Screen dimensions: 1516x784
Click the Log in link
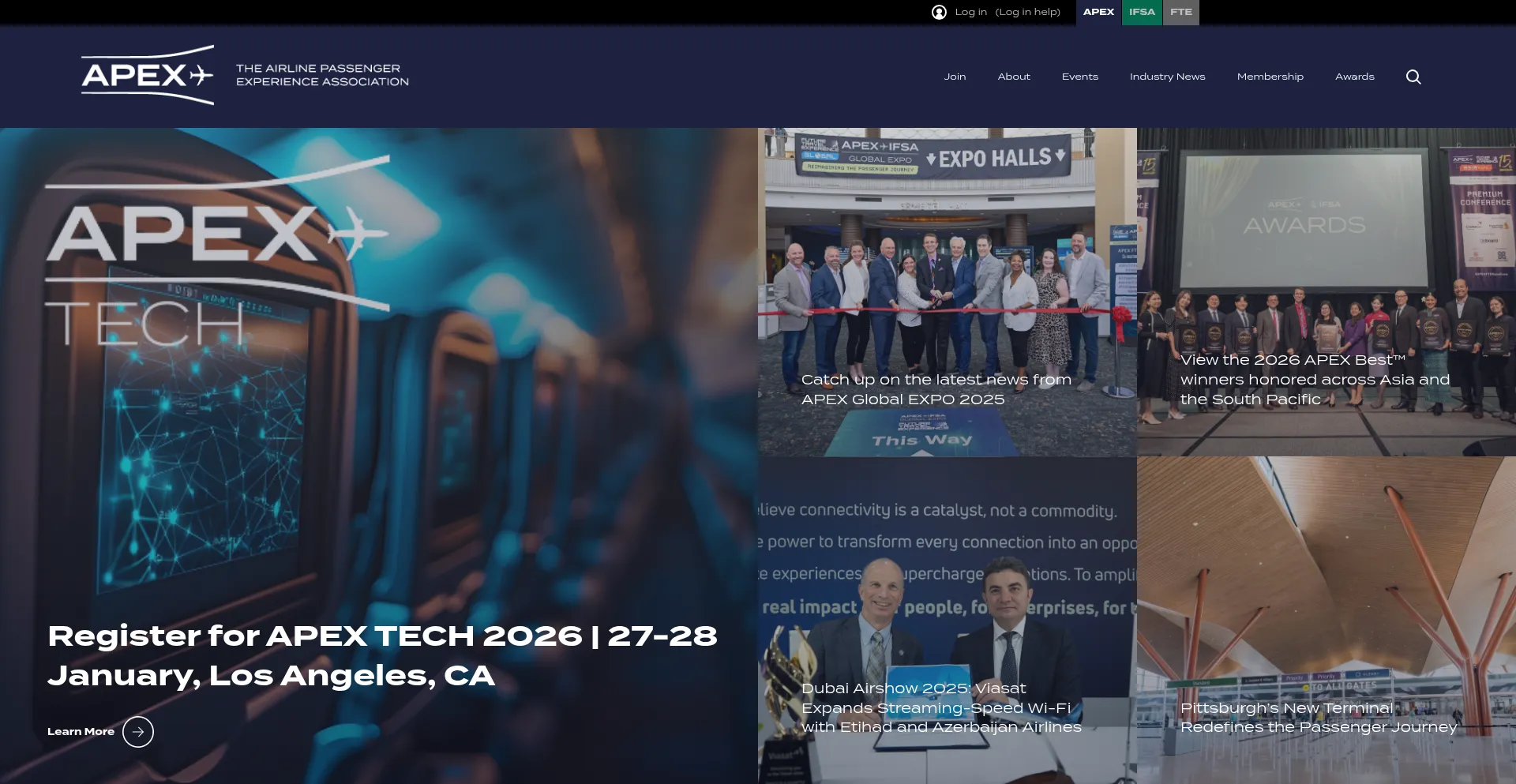click(x=970, y=12)
